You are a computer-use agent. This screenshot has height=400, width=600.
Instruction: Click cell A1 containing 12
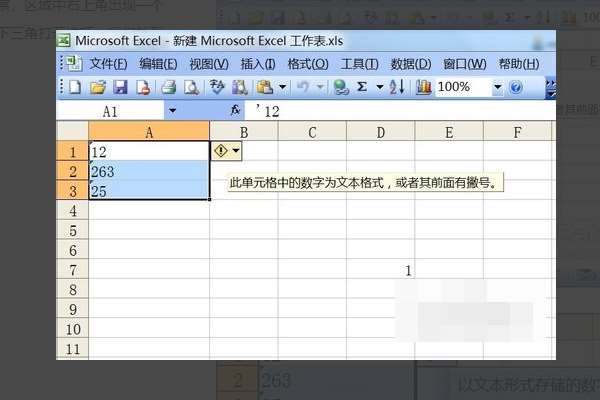149,152
